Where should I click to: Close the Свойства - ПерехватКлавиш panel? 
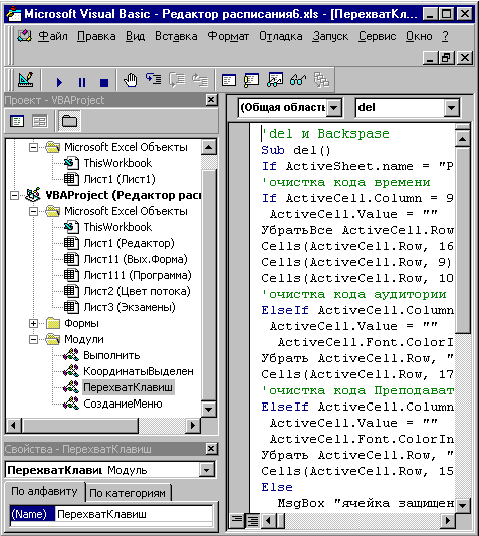211,449
